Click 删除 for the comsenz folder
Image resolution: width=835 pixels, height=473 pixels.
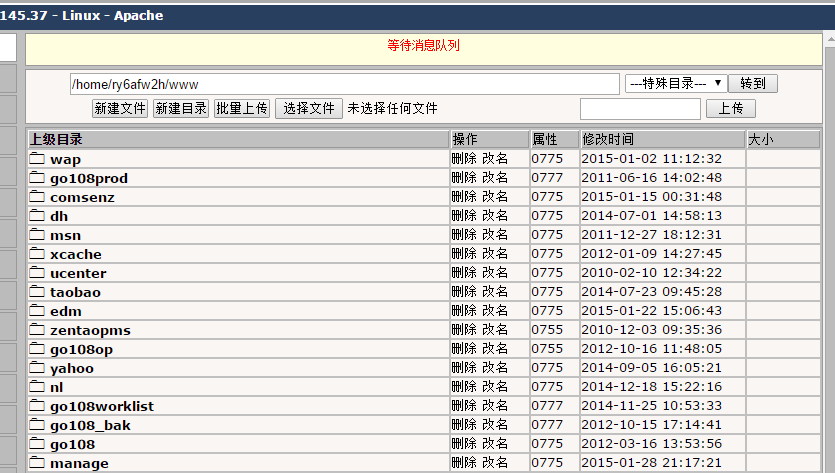pyautogui.click(x=464, y=197)
